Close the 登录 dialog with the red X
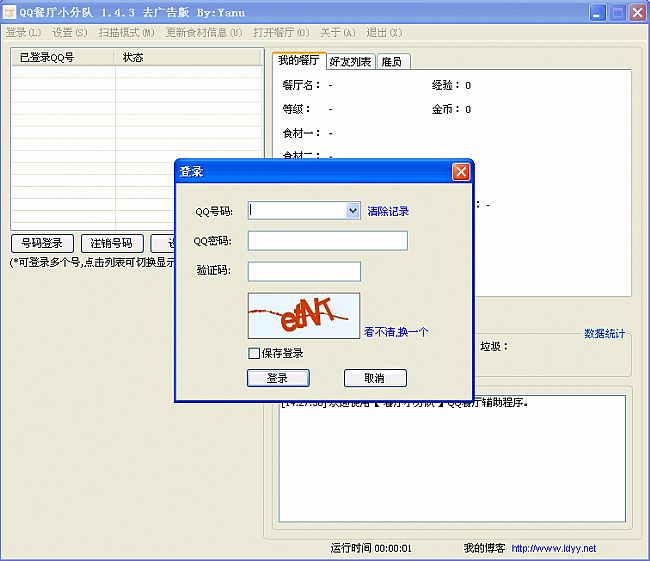This screenshot has width=650, height=561. [x=461, y=172]
